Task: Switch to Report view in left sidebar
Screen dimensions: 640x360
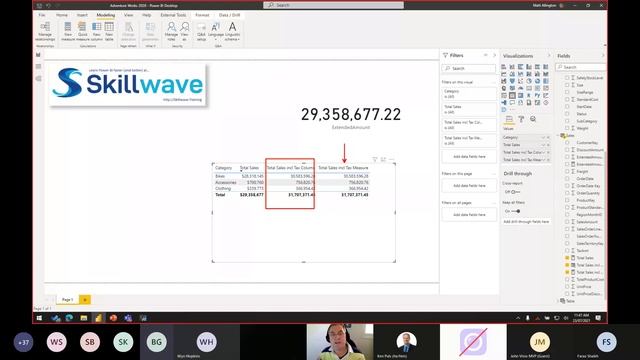Action: point(38,55)
